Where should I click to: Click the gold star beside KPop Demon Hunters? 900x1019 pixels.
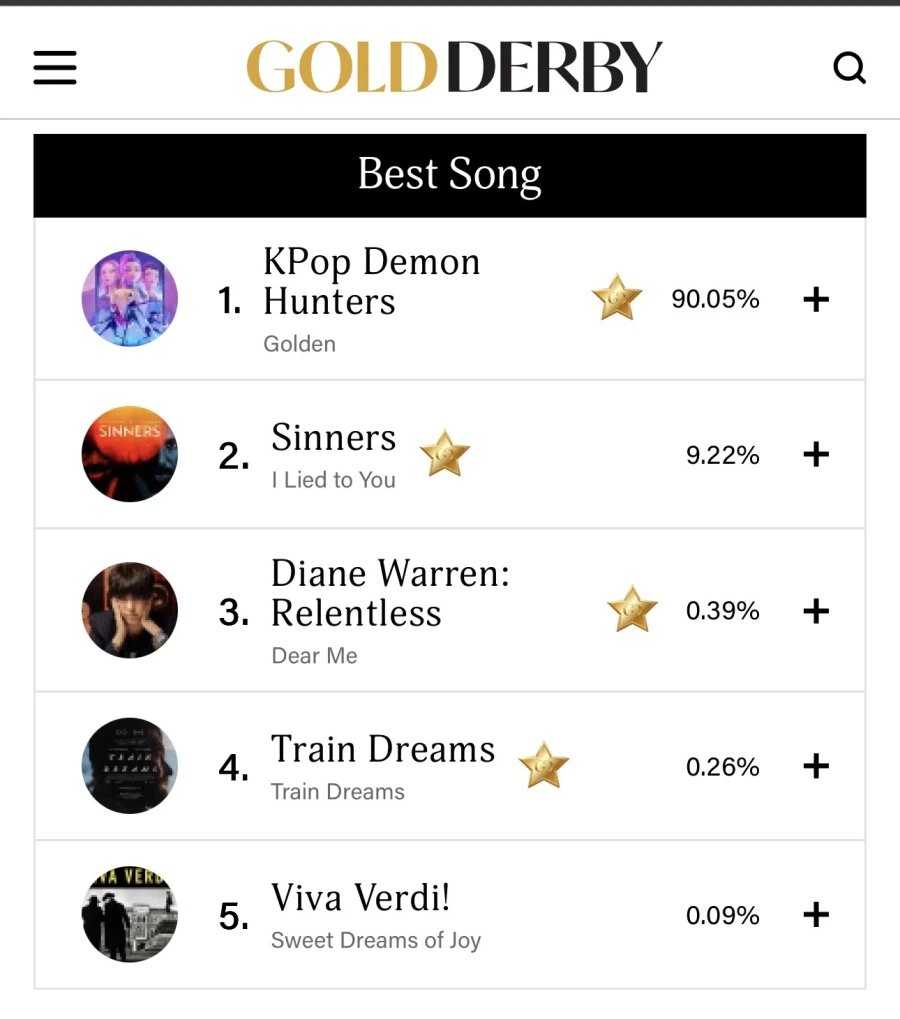616,298
